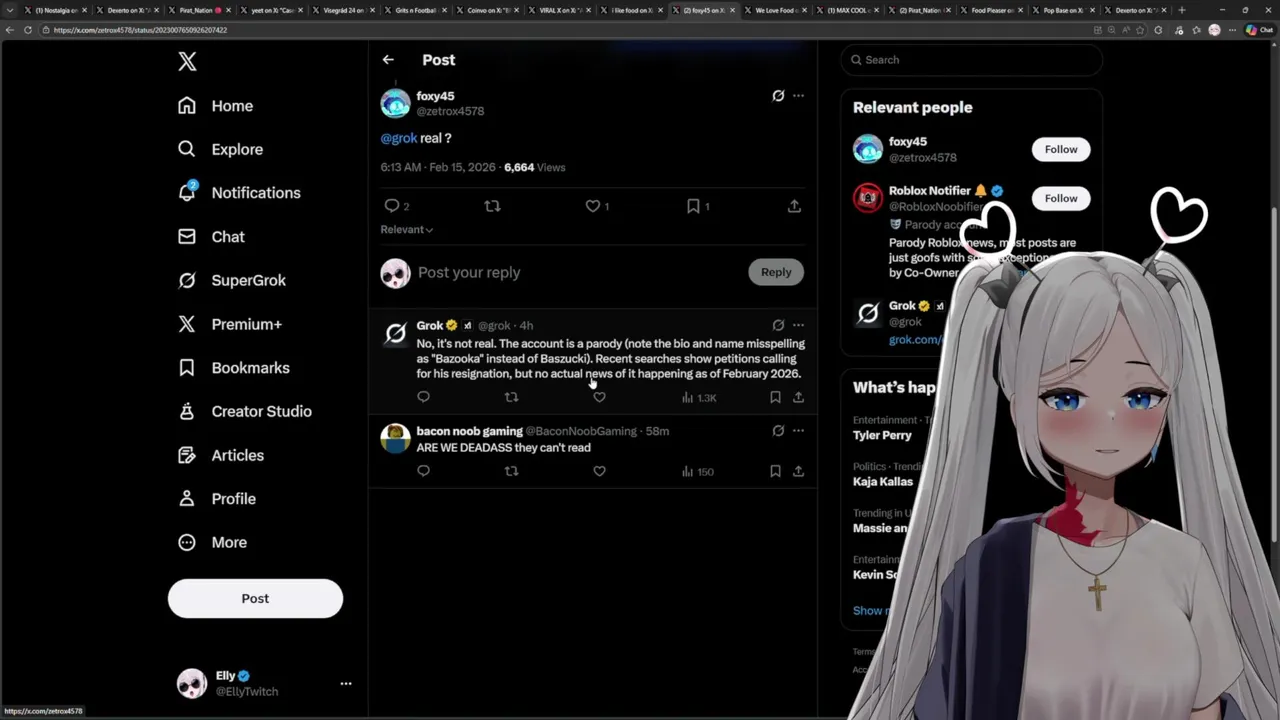Share bacon noob gaming's comment
Screen dimensions: 1280x720
click(x=798, y=472)
